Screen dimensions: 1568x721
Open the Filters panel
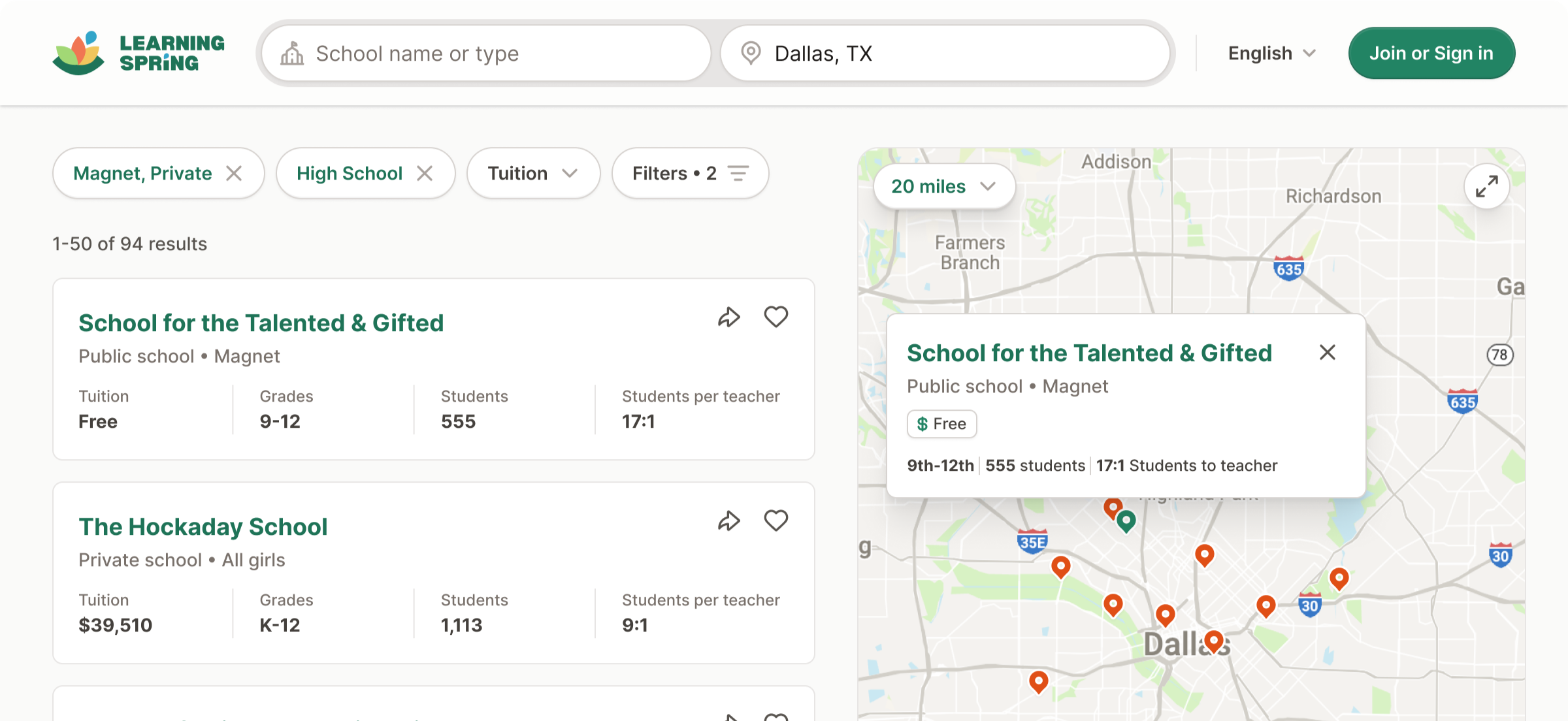point(690,174)
